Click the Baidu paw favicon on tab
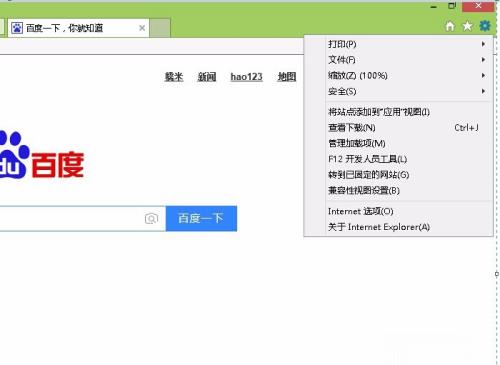The width and height of the screenshot is (500, 365). point(17,28)
